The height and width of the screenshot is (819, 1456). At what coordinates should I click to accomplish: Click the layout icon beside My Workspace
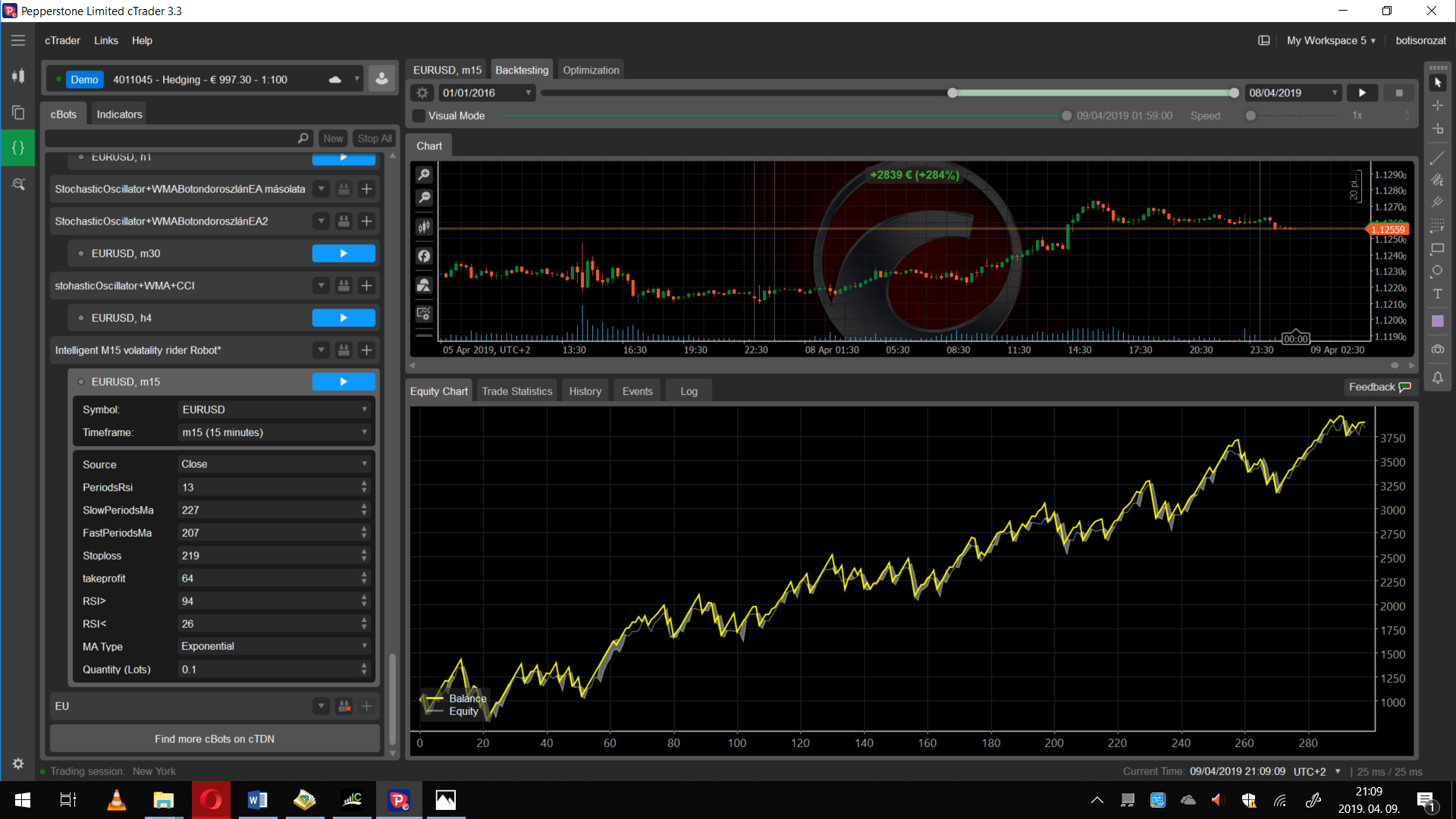pyautogui.click(x=1263, y=41)
